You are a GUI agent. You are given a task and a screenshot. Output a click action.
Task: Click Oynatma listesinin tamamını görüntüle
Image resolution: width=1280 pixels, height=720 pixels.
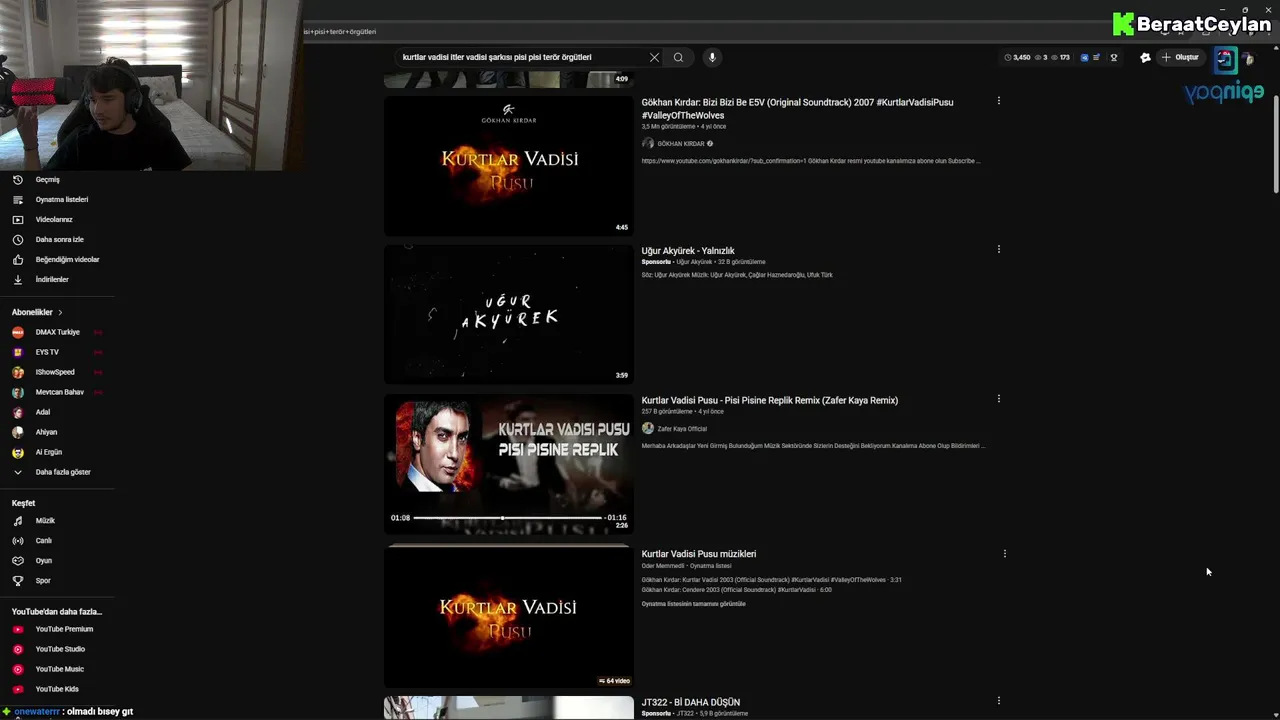coord(693,604)
